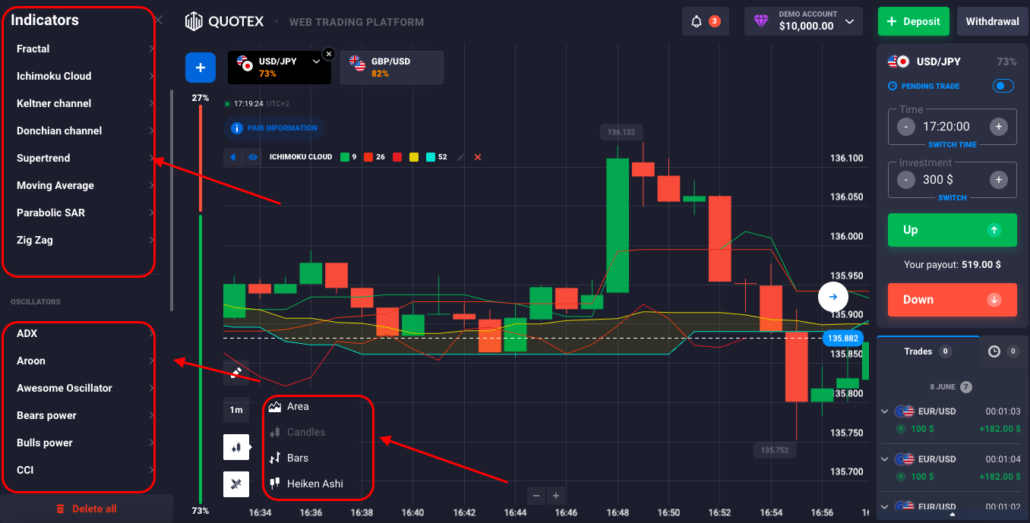Select Zig Zag indicator
Image resolution: width=1030 pixels, height=523 pixels.
pyautogui.click(x=84, y=240)
